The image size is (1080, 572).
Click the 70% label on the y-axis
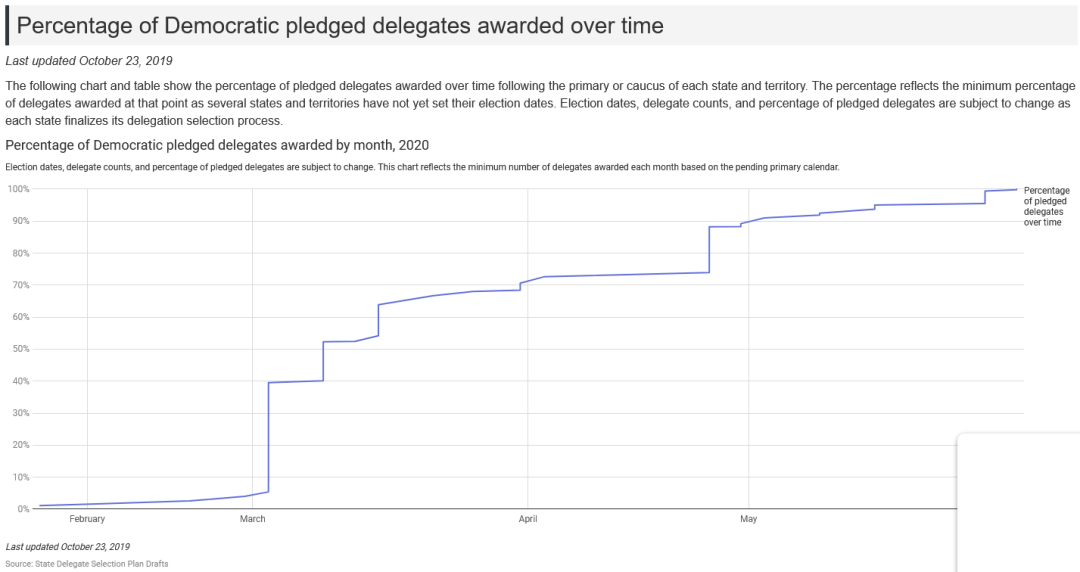coord(20,285)
